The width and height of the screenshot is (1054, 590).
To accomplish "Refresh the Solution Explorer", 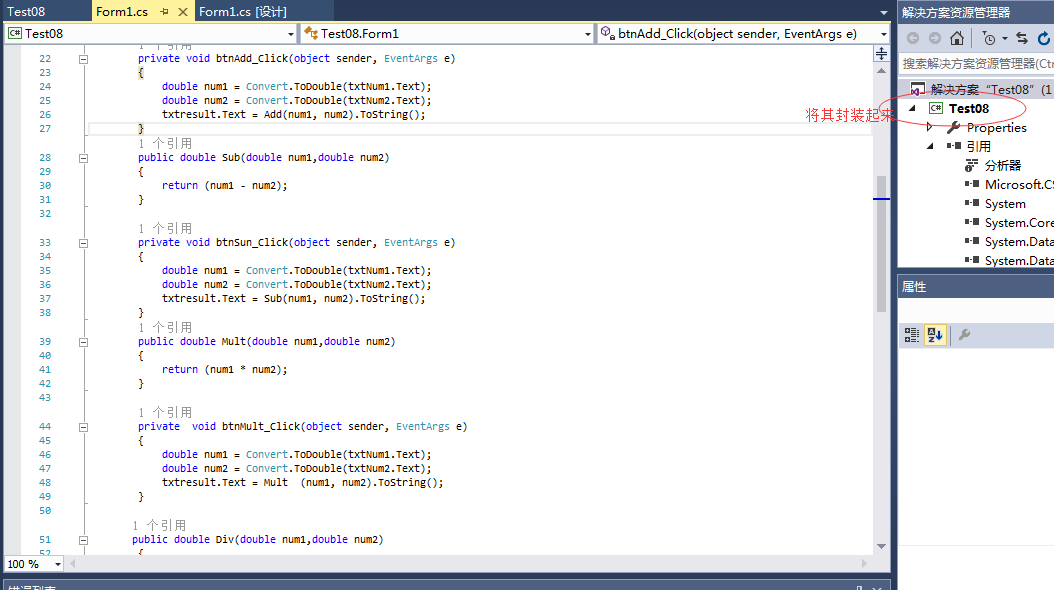I will point(1044,38).
